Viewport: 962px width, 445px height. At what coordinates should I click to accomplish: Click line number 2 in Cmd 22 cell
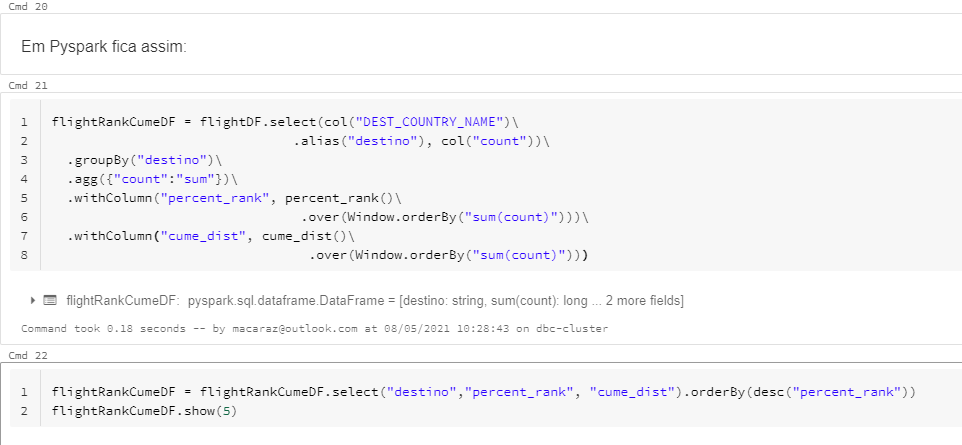(23, 411)
